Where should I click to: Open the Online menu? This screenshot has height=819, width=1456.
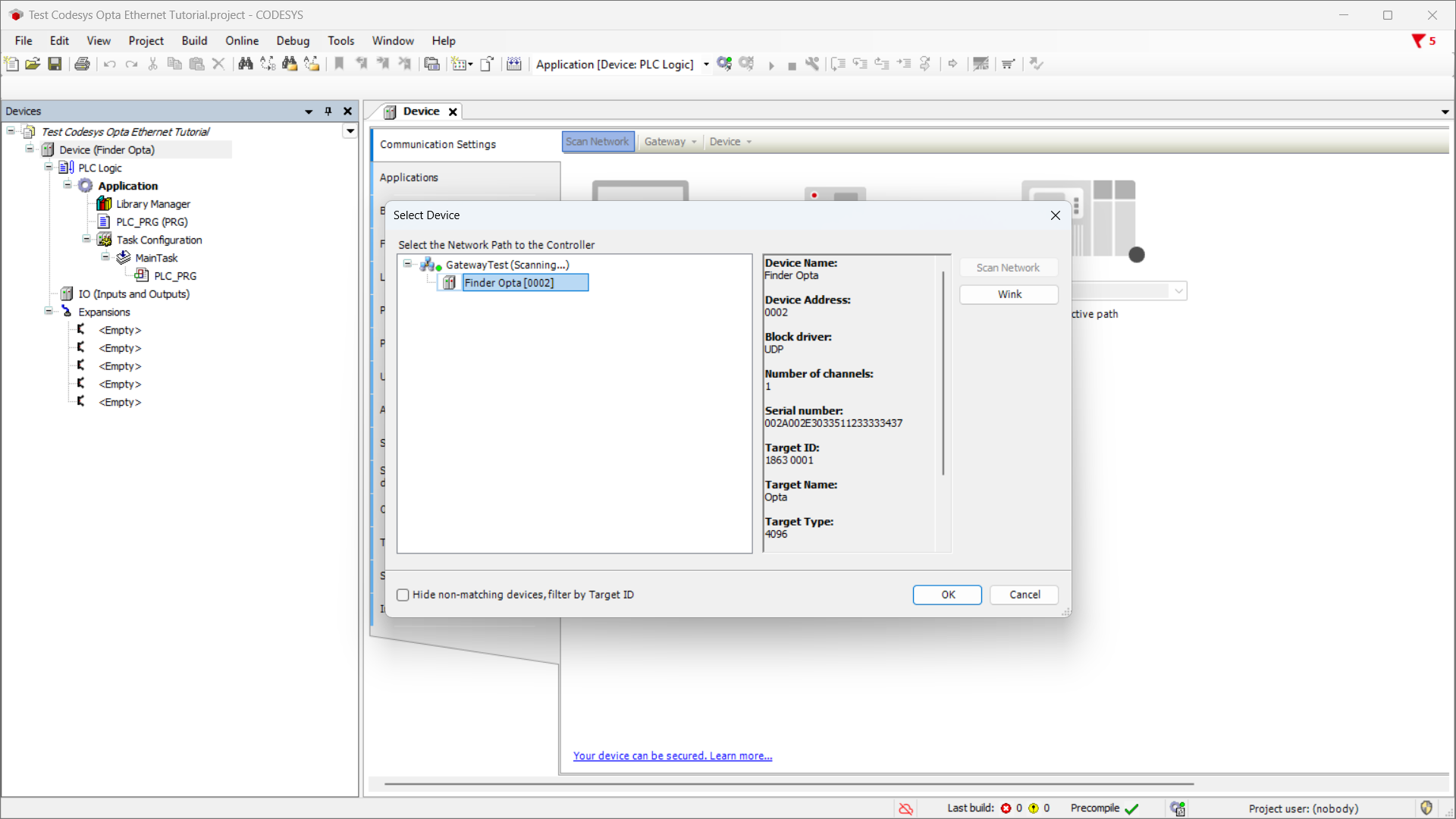point(241,41)
